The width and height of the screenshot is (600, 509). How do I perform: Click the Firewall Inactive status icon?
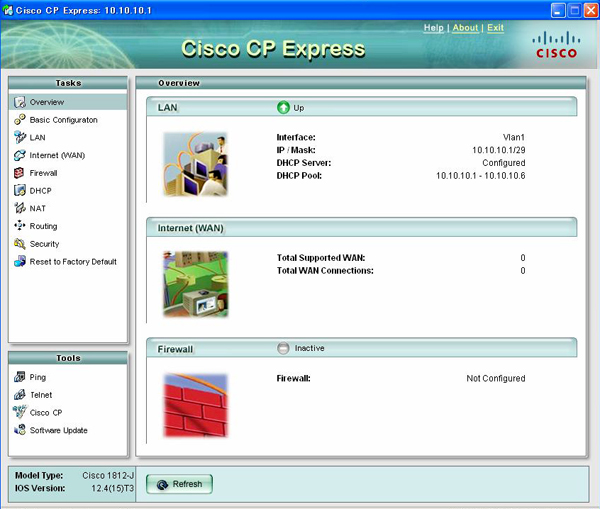tap(283, 348)
